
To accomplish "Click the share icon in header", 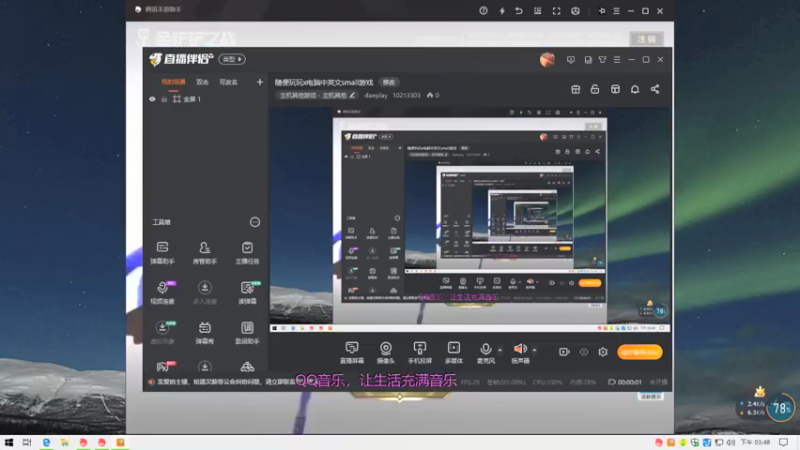I will (655, 89).
